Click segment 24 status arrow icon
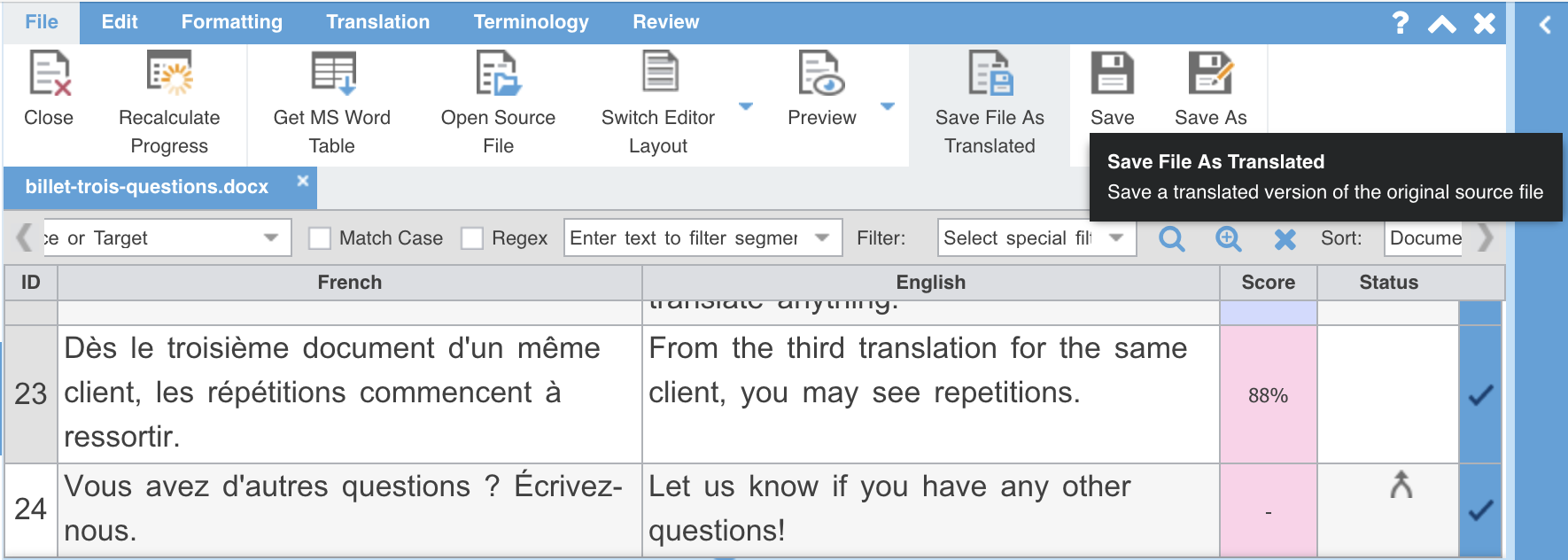The image size is (1568, 560). [x=1401, y=485]
